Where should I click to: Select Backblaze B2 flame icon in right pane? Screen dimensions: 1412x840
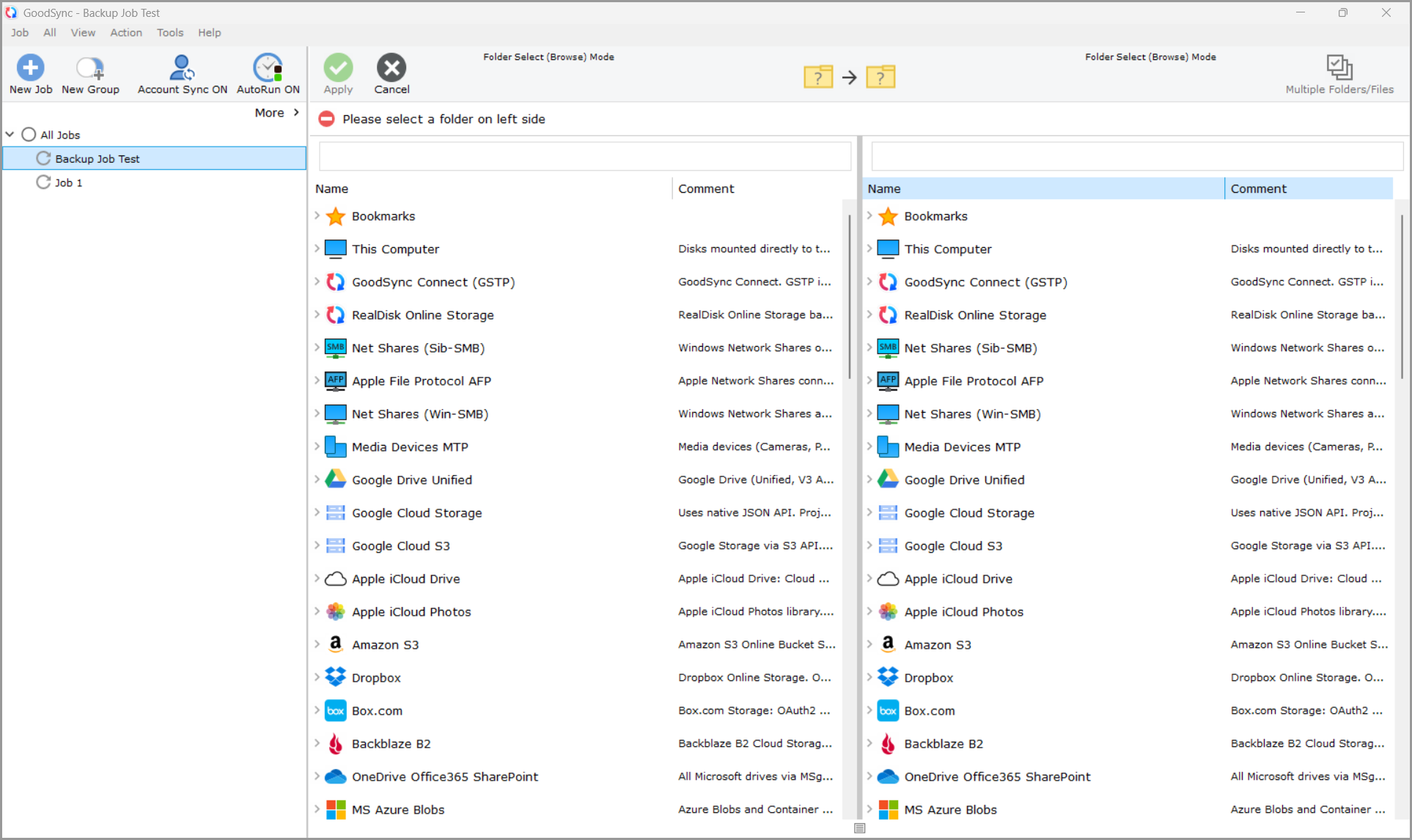point(888,743)
